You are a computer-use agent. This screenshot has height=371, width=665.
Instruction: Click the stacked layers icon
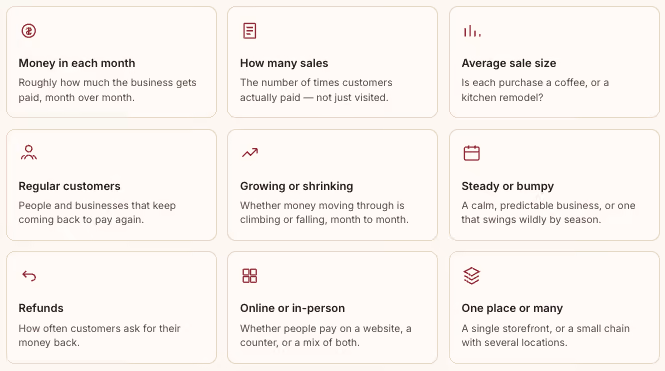point(472,276)
